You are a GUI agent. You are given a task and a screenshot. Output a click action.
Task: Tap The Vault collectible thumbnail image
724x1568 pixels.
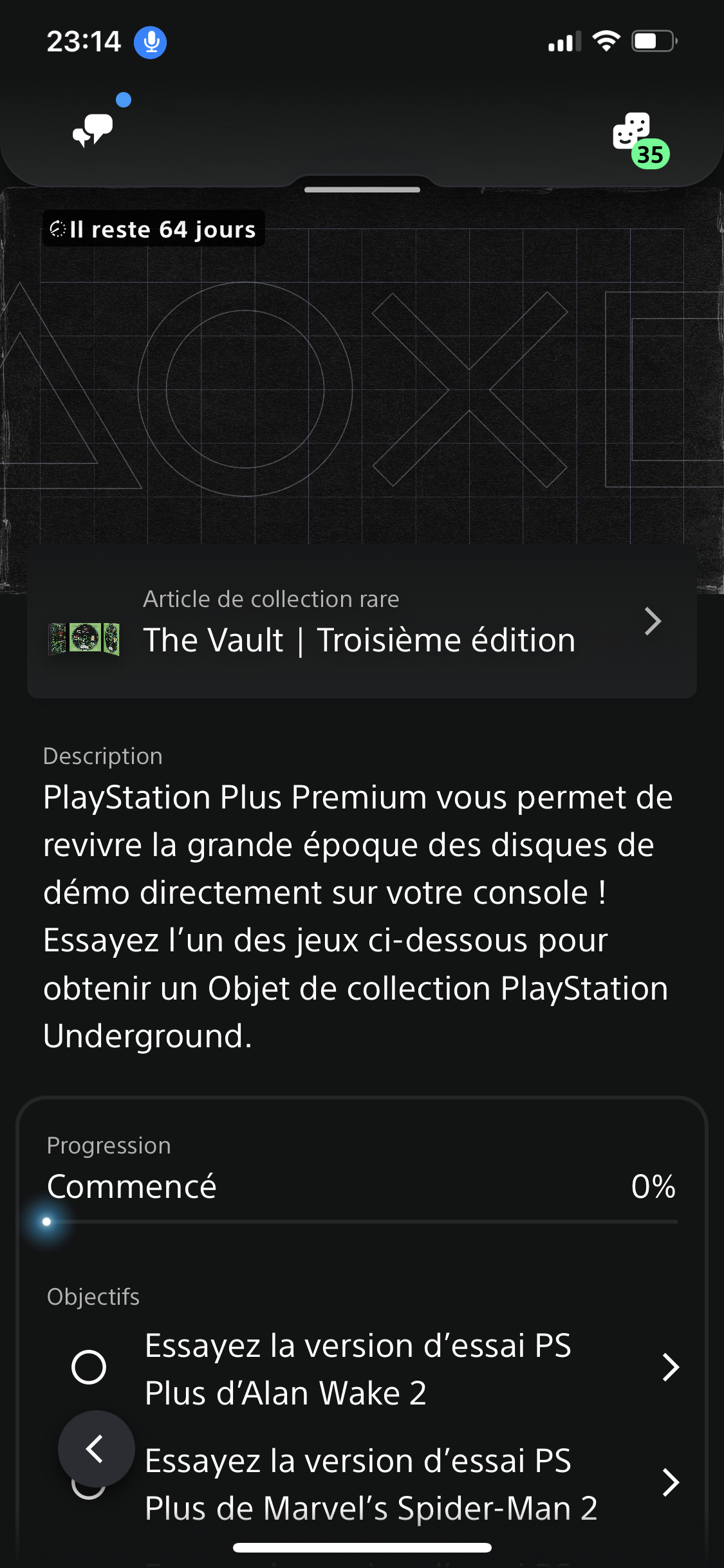coord(84,639)
